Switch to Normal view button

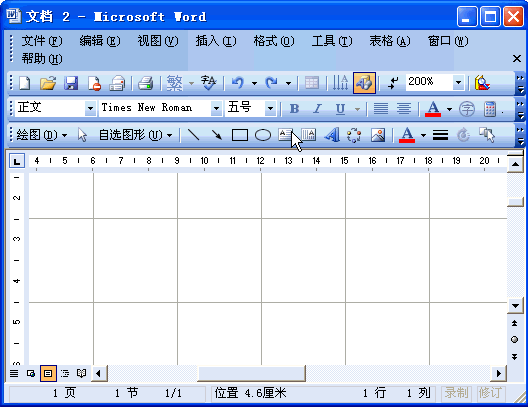tap(14, 373)
